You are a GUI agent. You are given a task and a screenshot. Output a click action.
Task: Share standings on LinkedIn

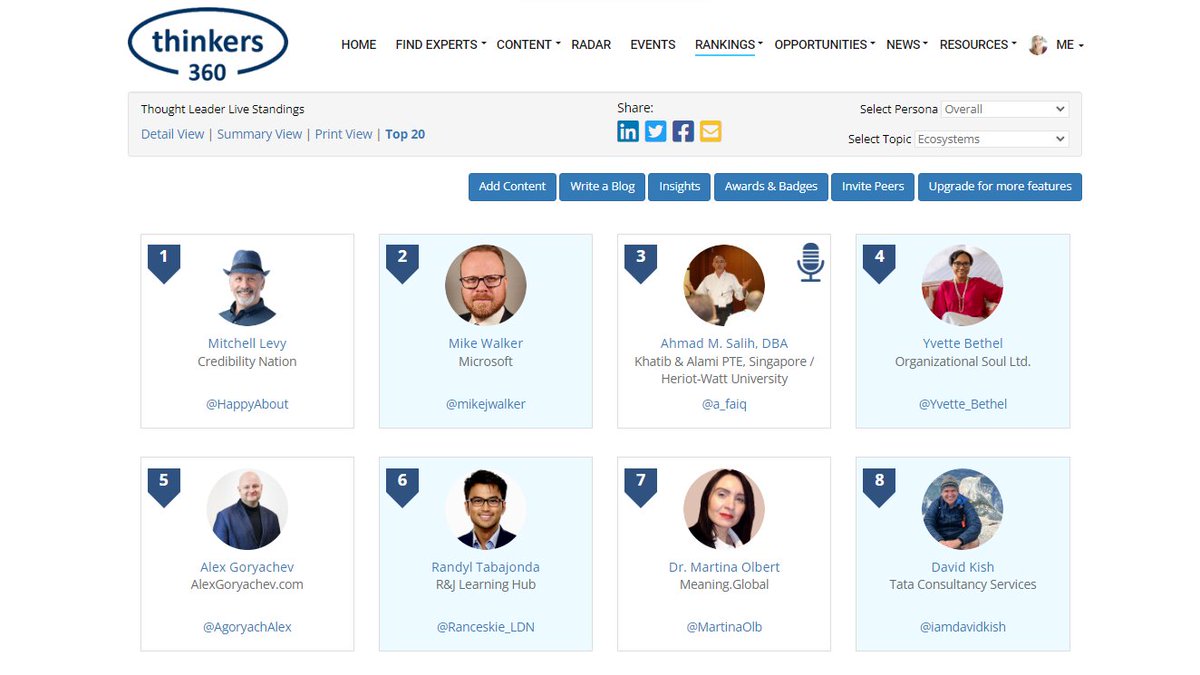click(x=628, y=131)
